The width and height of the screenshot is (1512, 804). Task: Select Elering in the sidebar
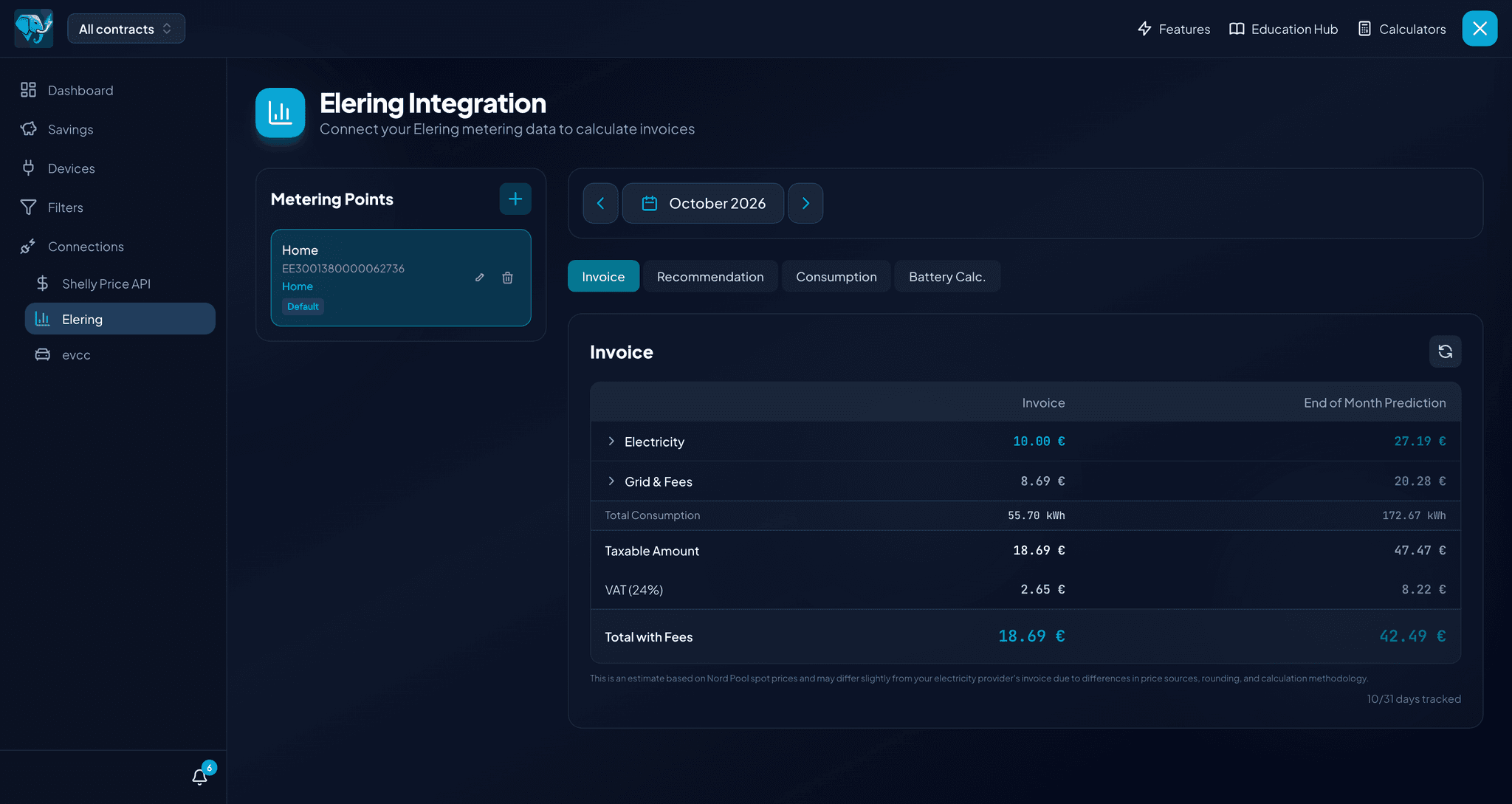pyautogui.click(x=120, y=319)
